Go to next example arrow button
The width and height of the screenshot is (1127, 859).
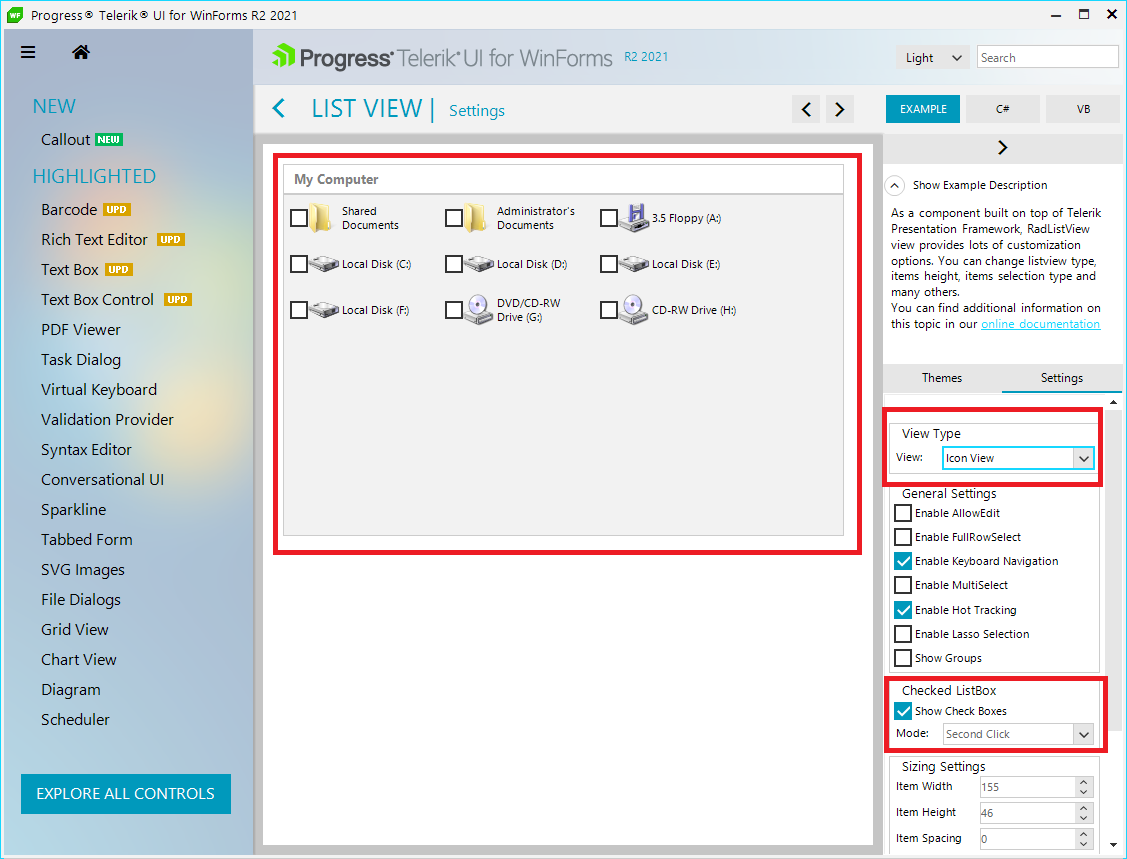840,109
